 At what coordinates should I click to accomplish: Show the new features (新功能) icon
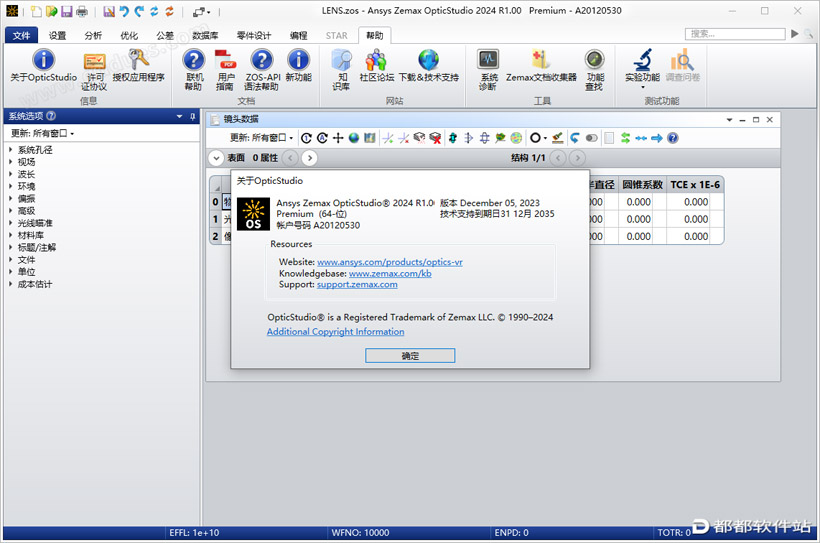[x=299, y=60]
